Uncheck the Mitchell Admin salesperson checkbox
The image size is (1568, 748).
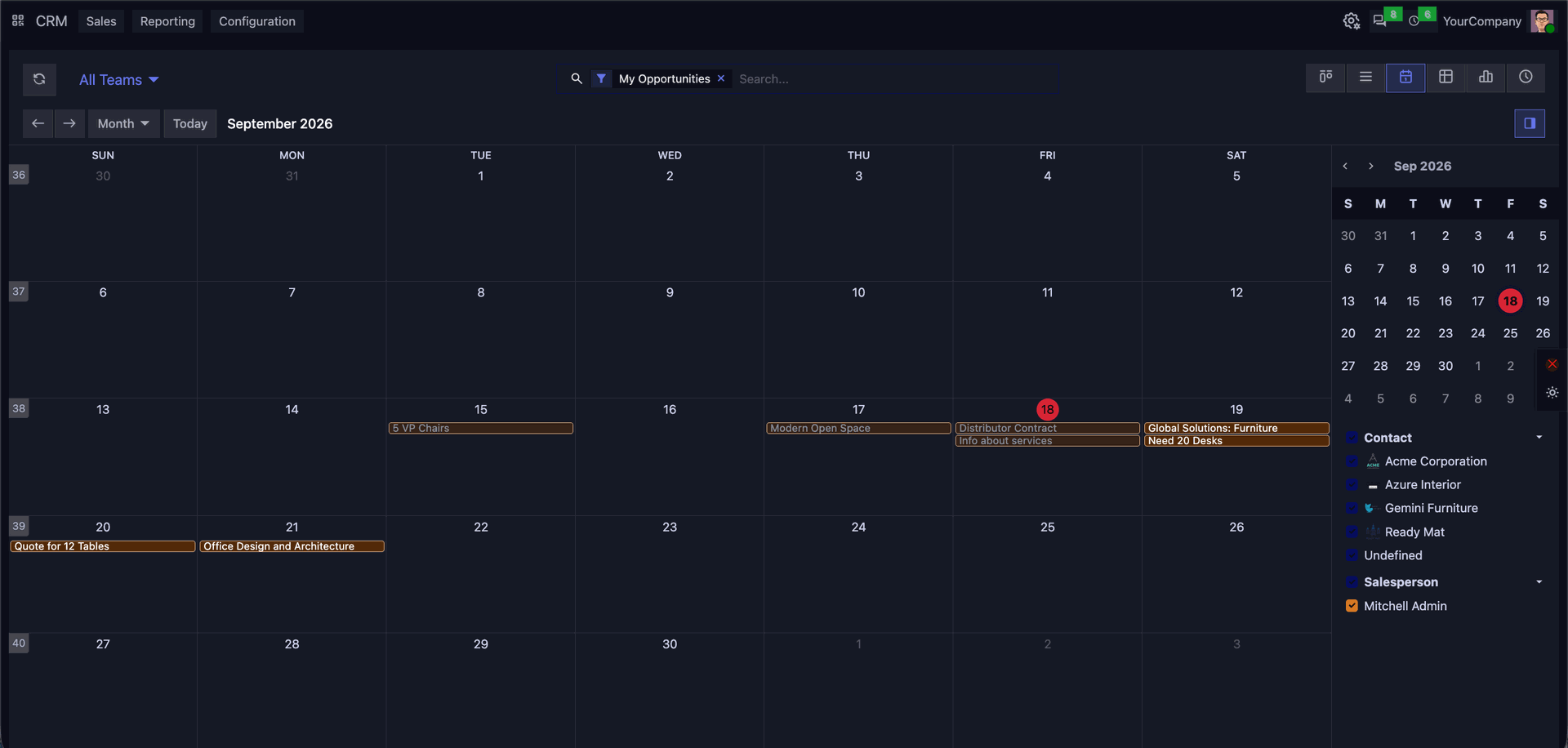pyautogui.click(x=1352, y=606)
